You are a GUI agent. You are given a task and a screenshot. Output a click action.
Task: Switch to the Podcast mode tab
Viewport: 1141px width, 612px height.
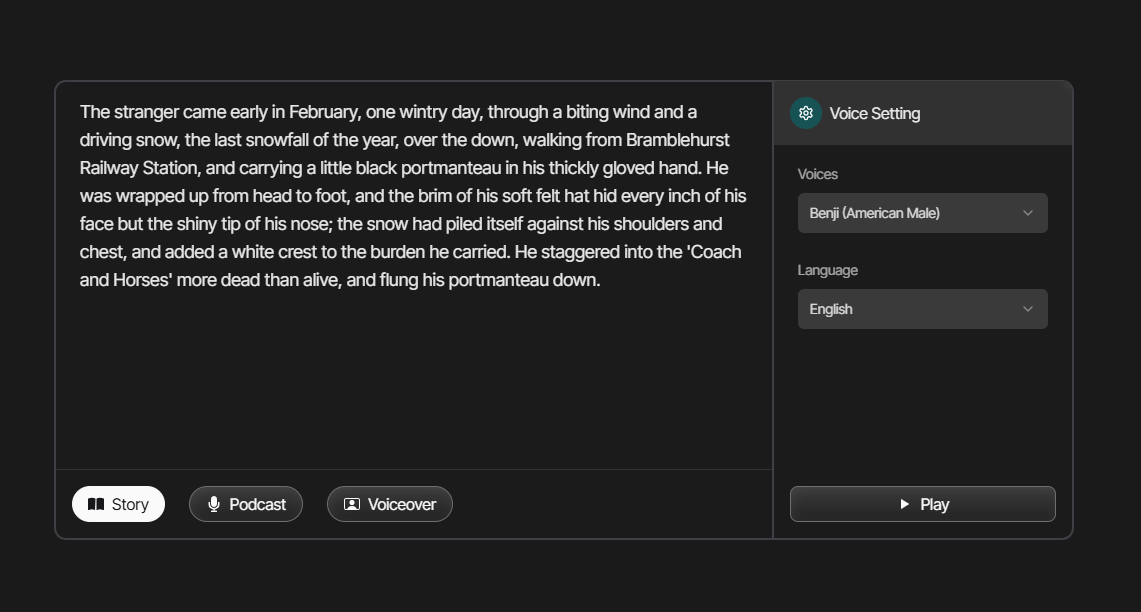coord(246,504)
